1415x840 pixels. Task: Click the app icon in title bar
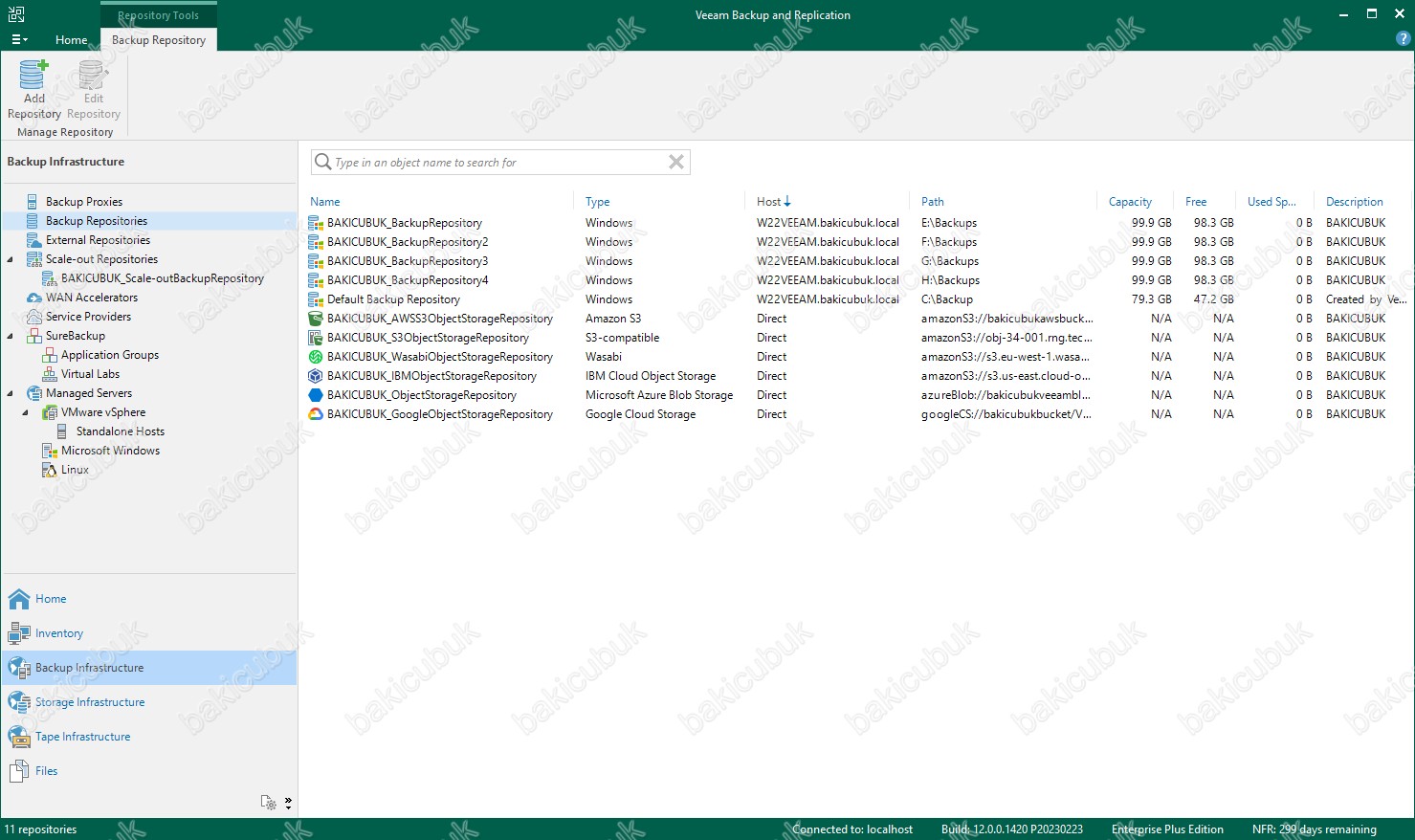15,14
